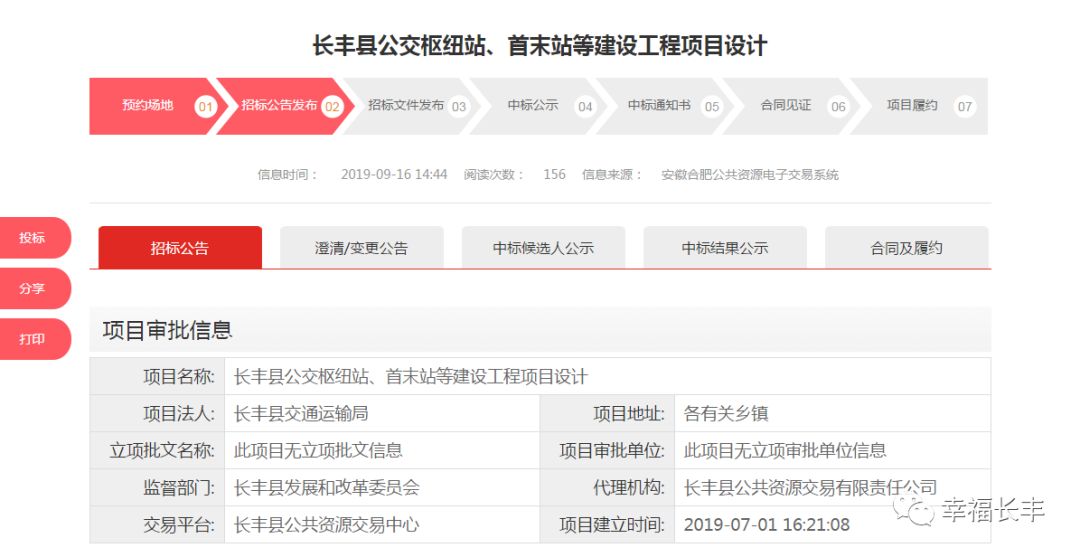Click the value 长丰县公共资源交易中心
This screenshot has width=1080, height=557.
pos(326,525)
